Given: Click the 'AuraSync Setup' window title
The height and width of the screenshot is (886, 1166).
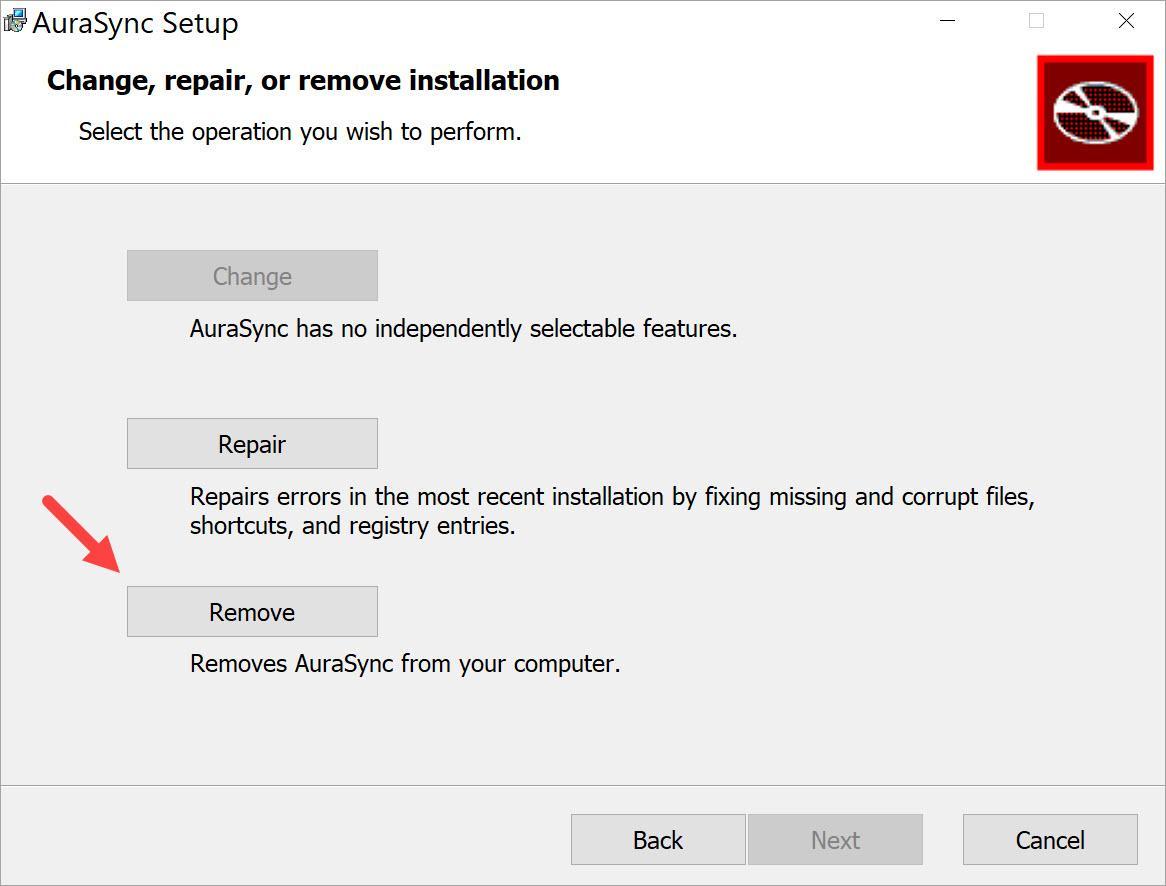Looking at the screenshot, I should 135,23.
